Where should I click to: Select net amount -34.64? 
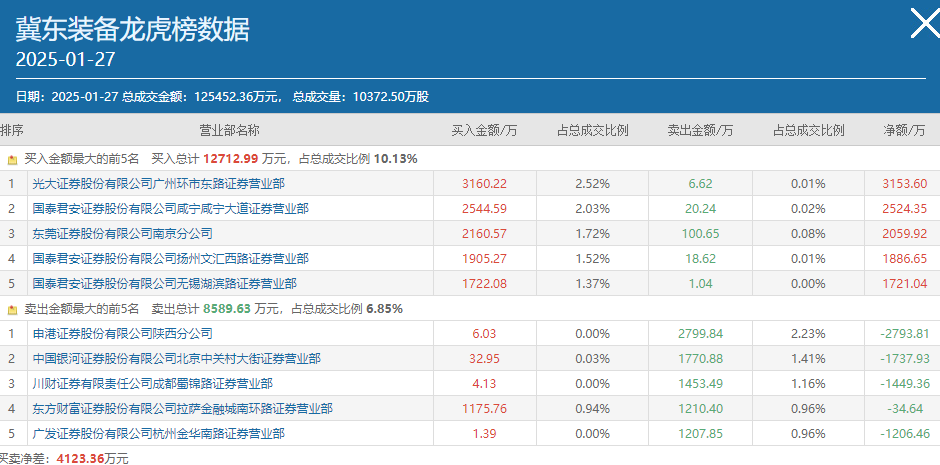pos(905,409)
